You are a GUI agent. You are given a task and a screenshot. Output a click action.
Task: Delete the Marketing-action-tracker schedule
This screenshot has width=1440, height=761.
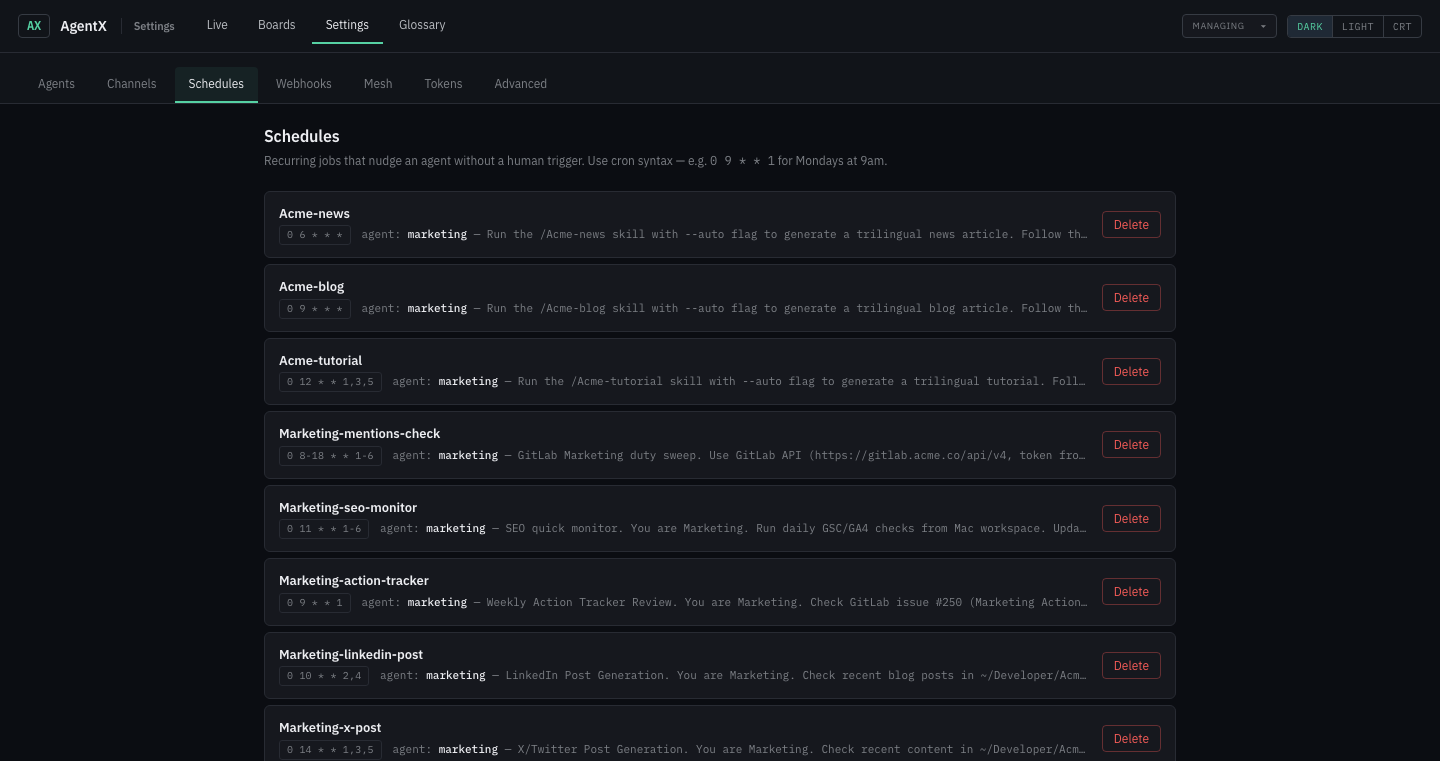pos(1131,592)
